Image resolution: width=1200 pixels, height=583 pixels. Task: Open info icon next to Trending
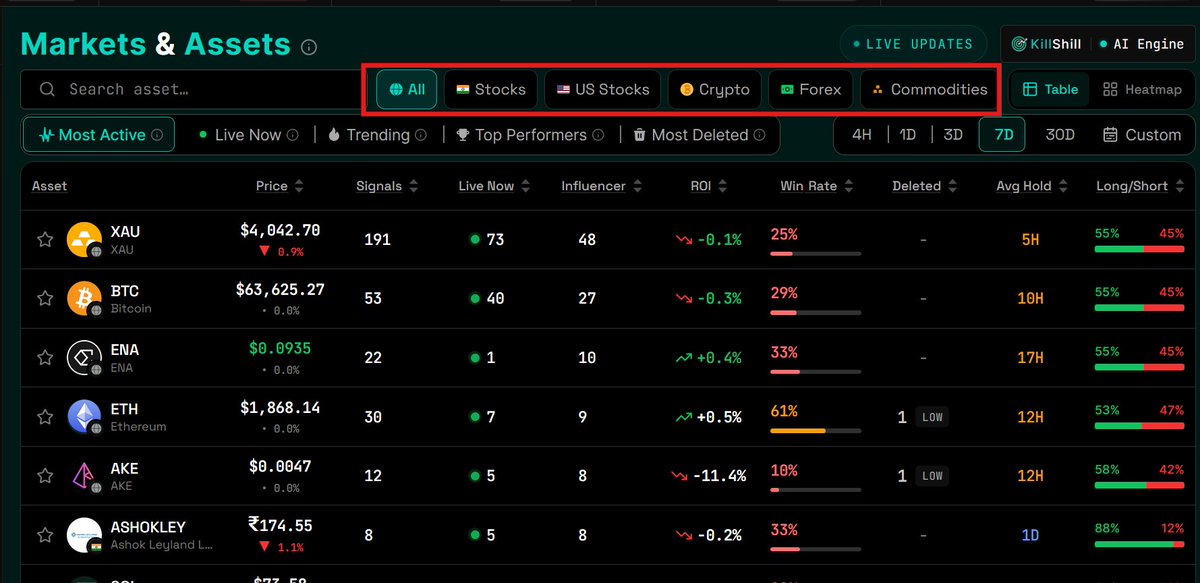pyautogui.click(x=421, y=135)
